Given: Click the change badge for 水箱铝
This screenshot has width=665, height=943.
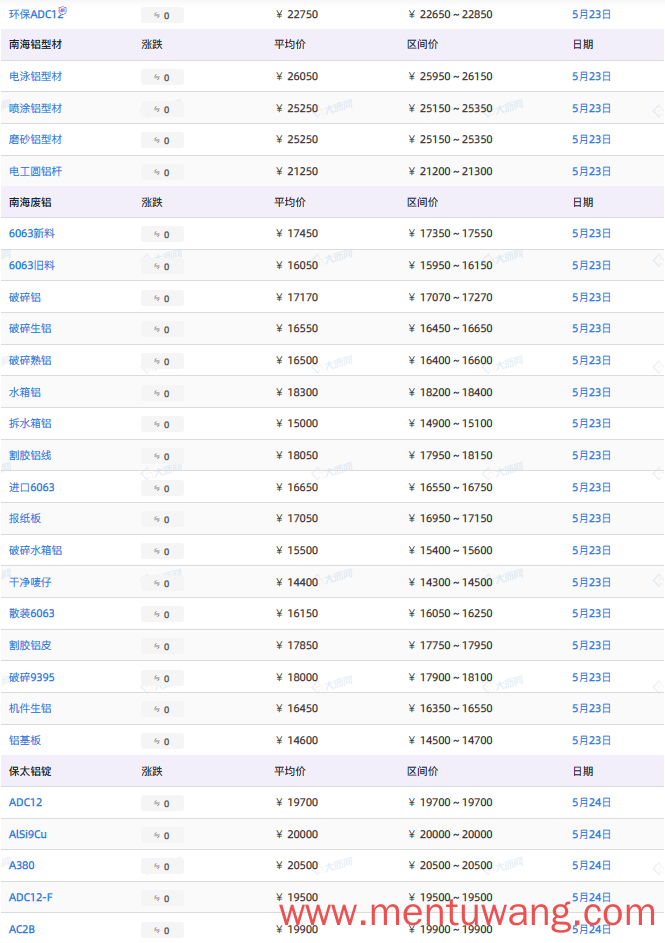Looking at the screenshot, I should [x=162, y=393].
